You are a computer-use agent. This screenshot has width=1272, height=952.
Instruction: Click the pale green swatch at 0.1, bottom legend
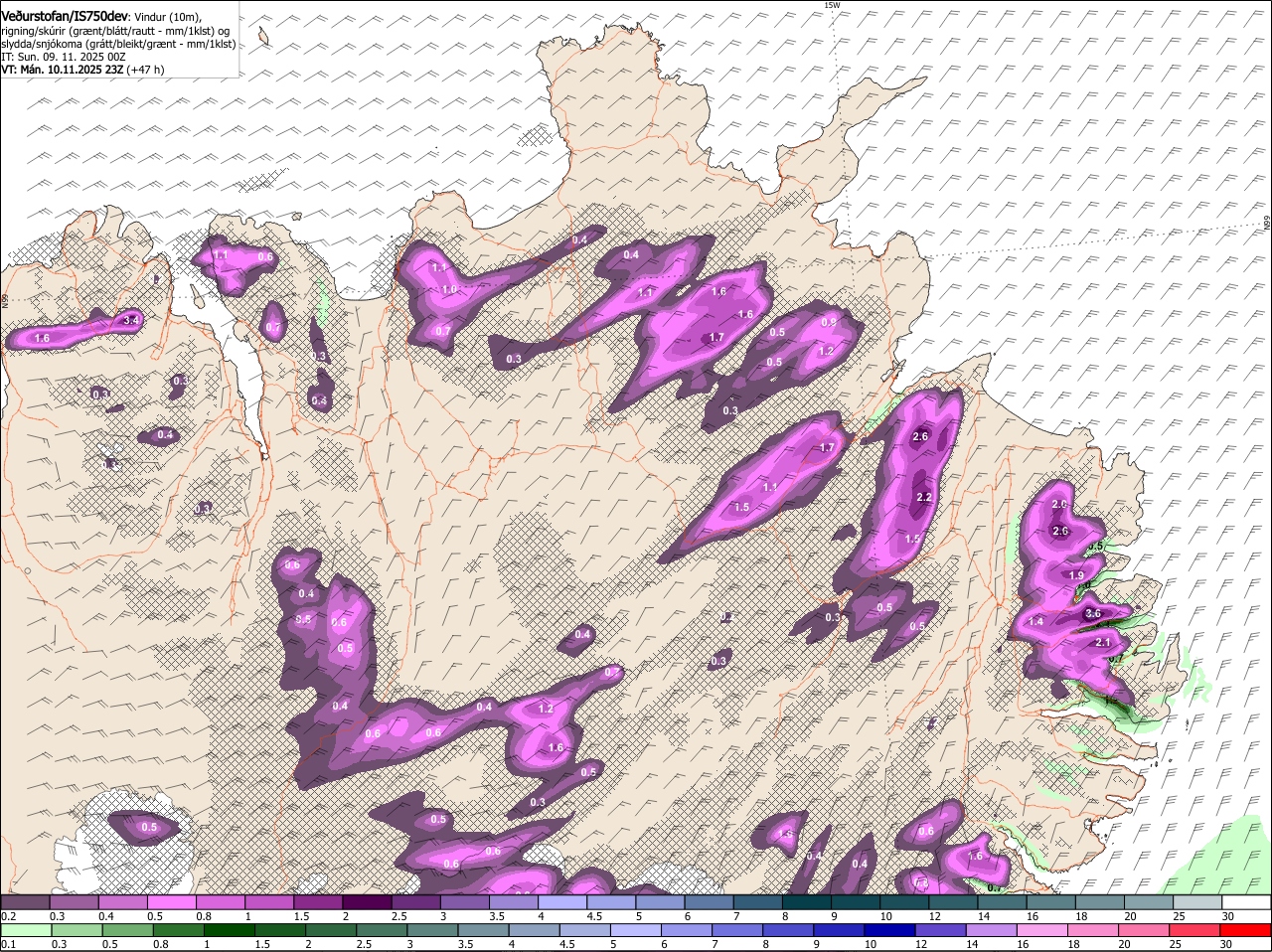point(25,930)
